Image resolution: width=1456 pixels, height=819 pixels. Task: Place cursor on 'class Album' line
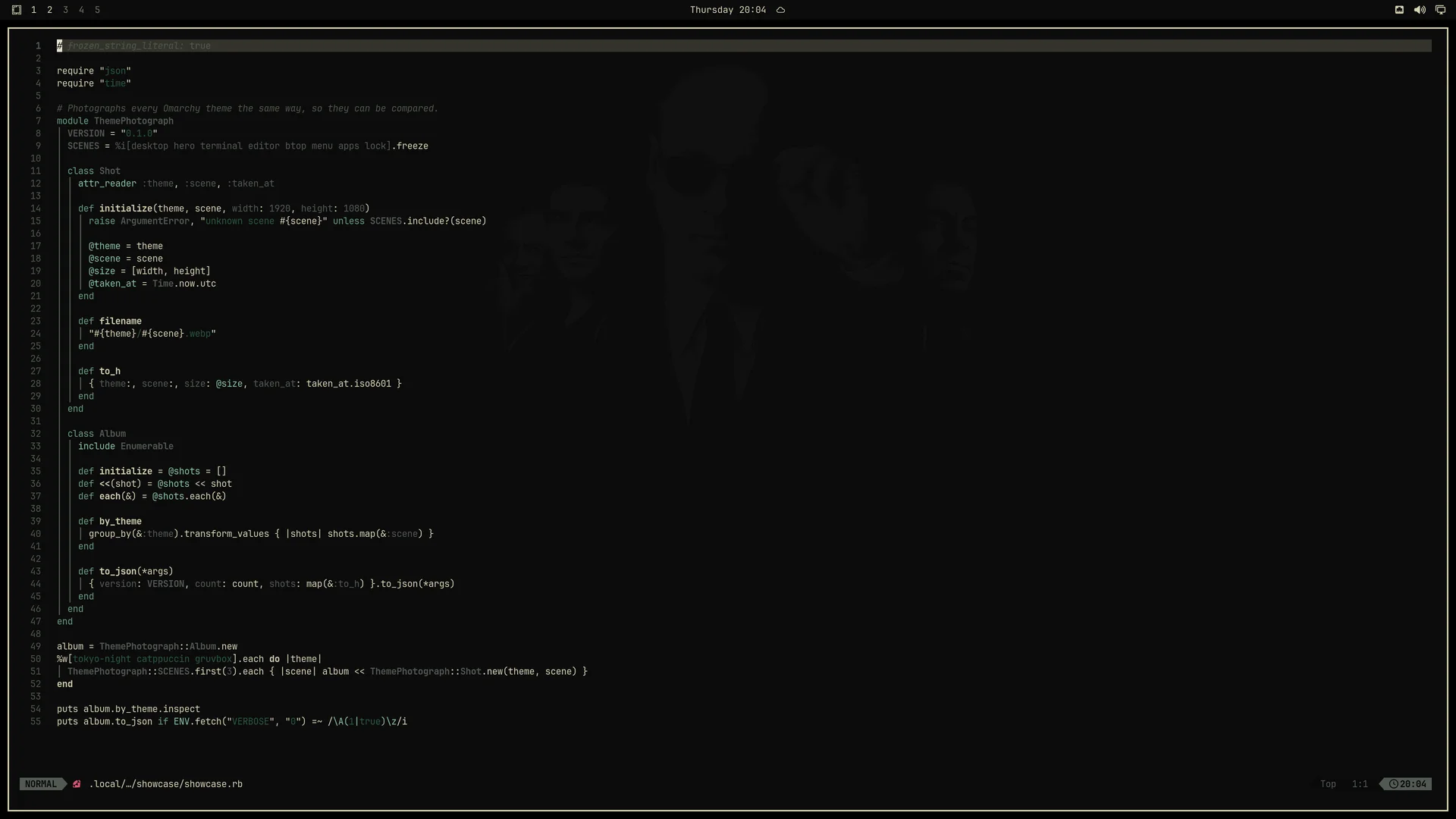(96, 434)
